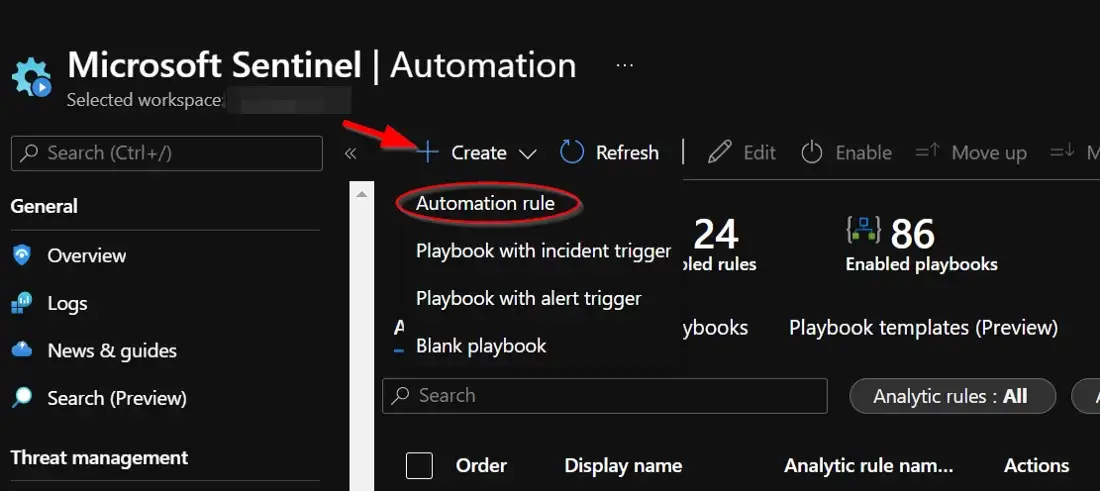1100x491 pixels.
Task: Open the Analytic rules filter
Action: (950, 396)
